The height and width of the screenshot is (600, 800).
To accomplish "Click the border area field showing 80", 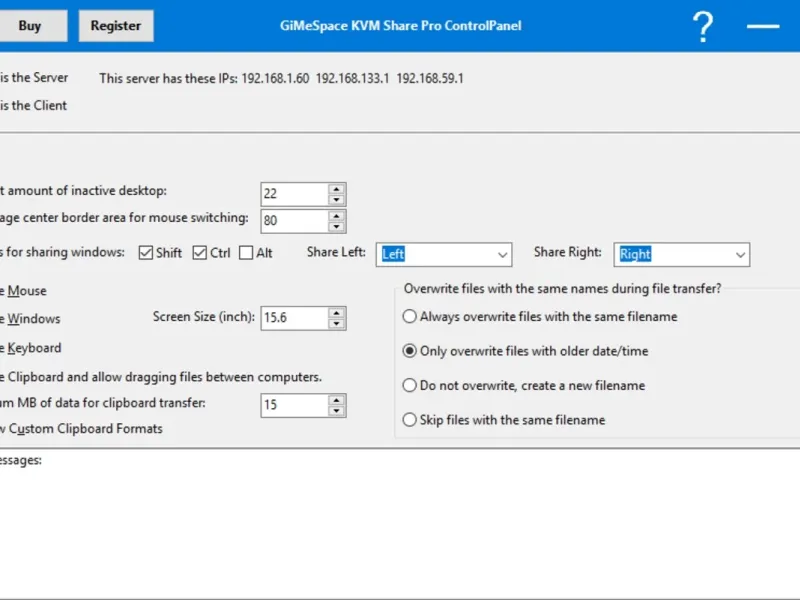I will click(x=294, y=221).
